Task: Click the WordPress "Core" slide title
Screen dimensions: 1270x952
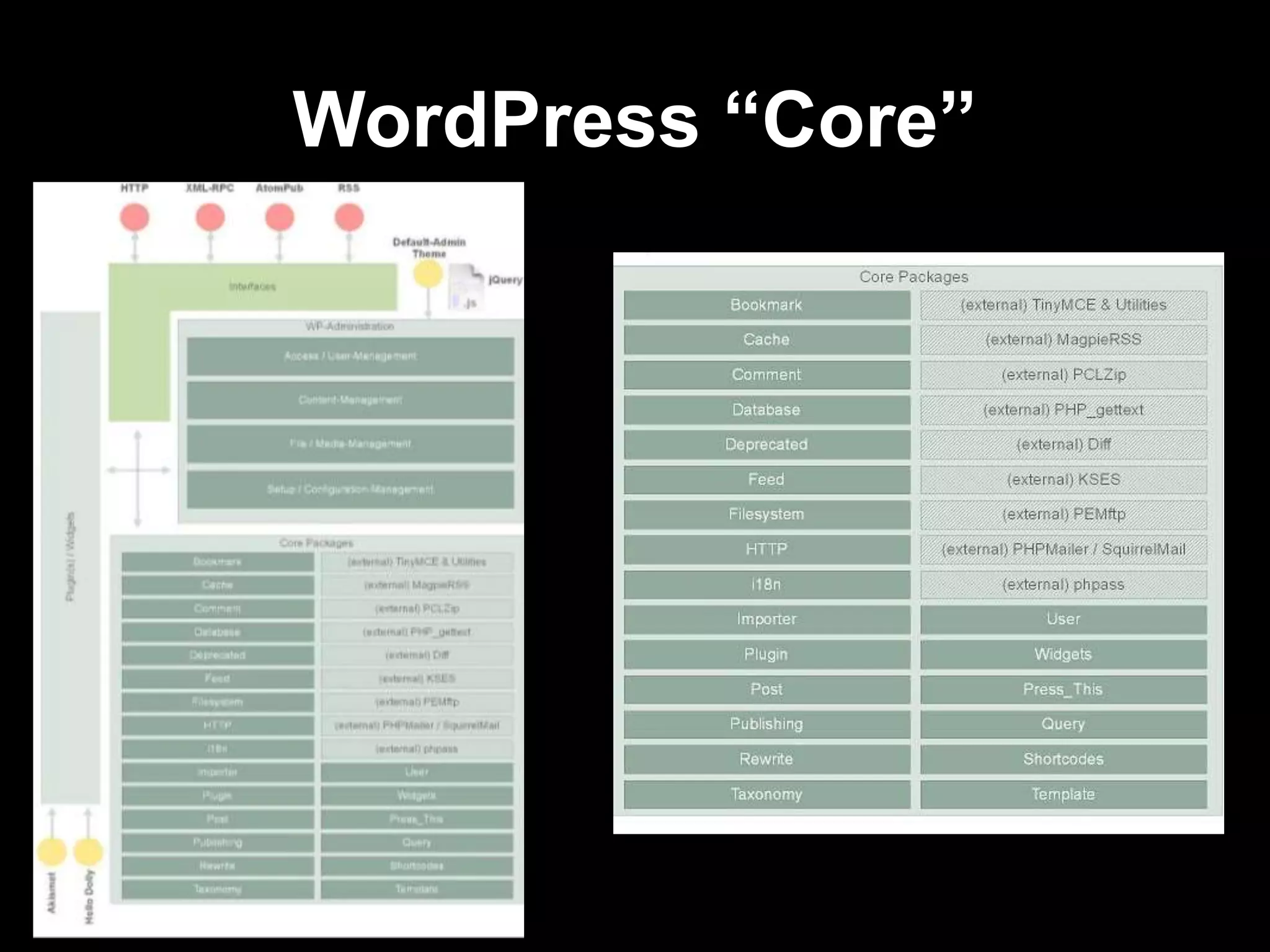Action: 633,118
